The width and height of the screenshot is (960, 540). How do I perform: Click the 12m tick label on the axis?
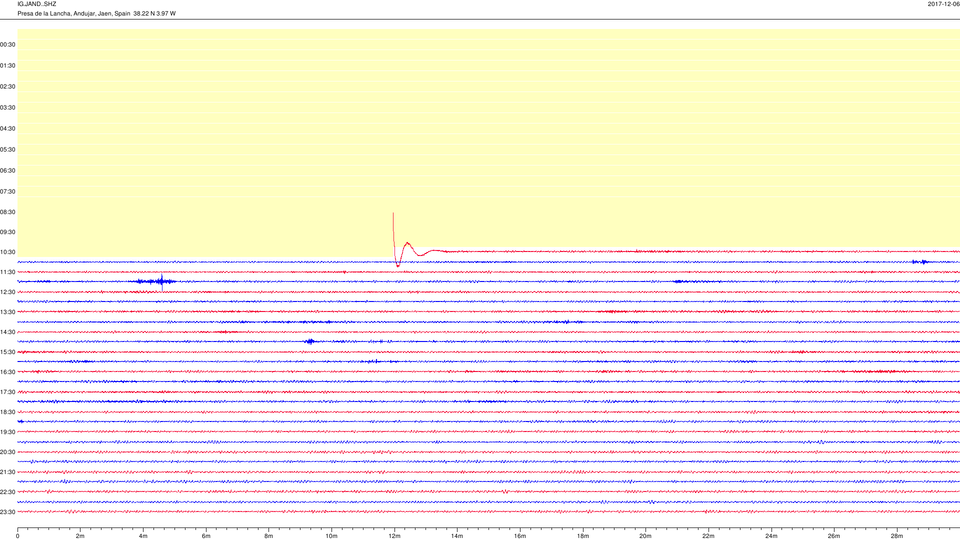coord(394,536)
